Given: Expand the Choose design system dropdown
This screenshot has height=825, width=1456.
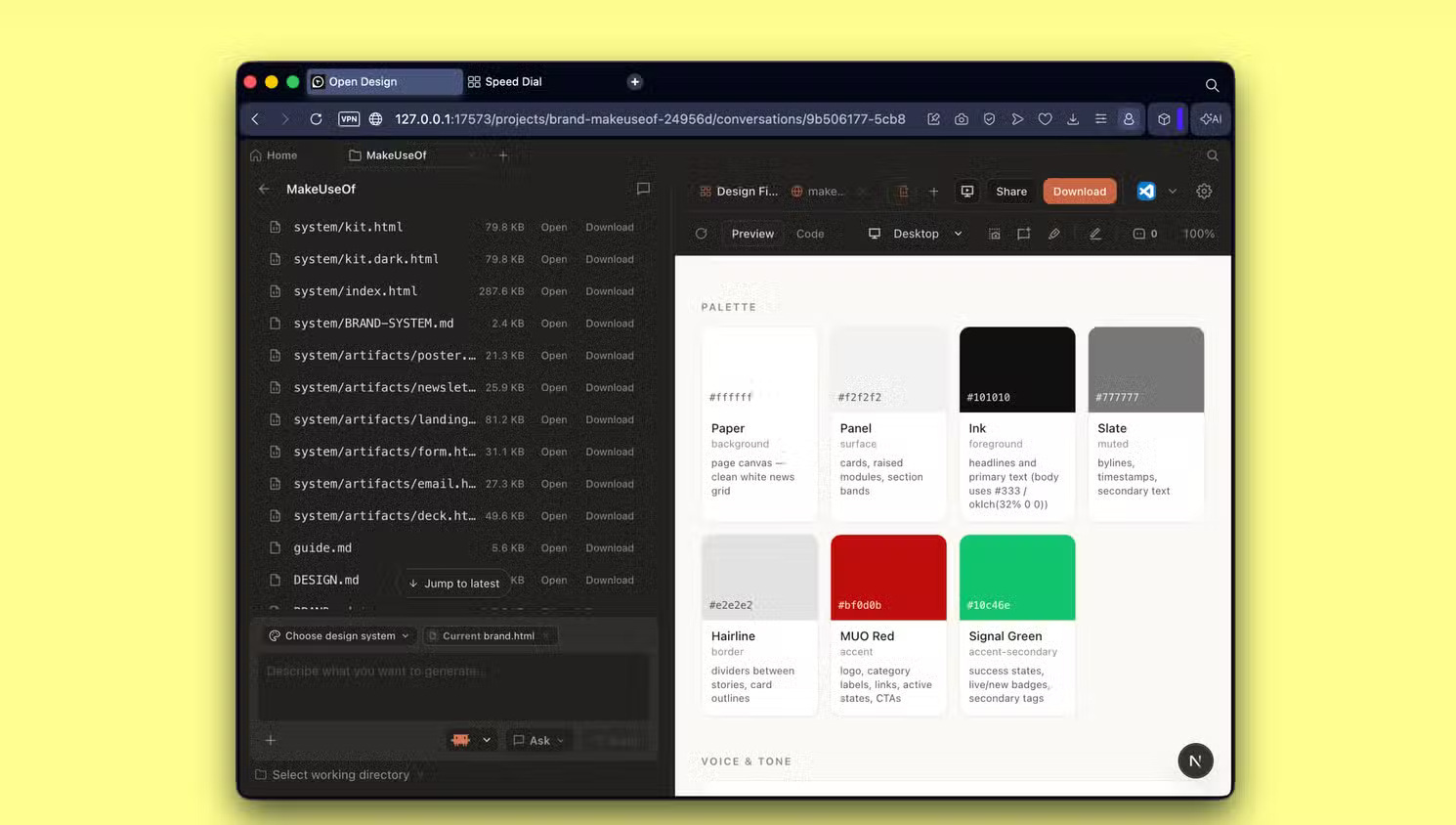Looking at the screenshot, I should [339, 635].
